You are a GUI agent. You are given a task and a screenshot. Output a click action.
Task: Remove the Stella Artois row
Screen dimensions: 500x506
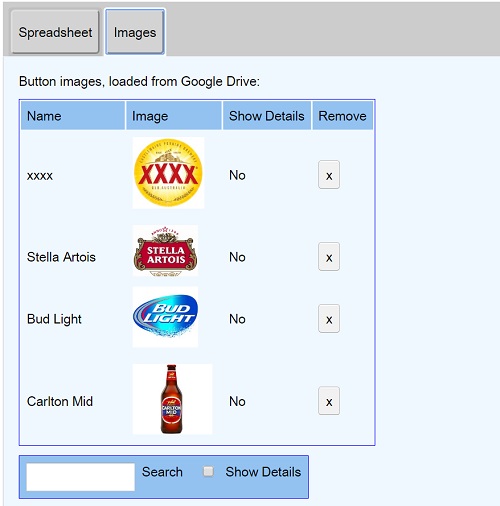pos(329,256)
